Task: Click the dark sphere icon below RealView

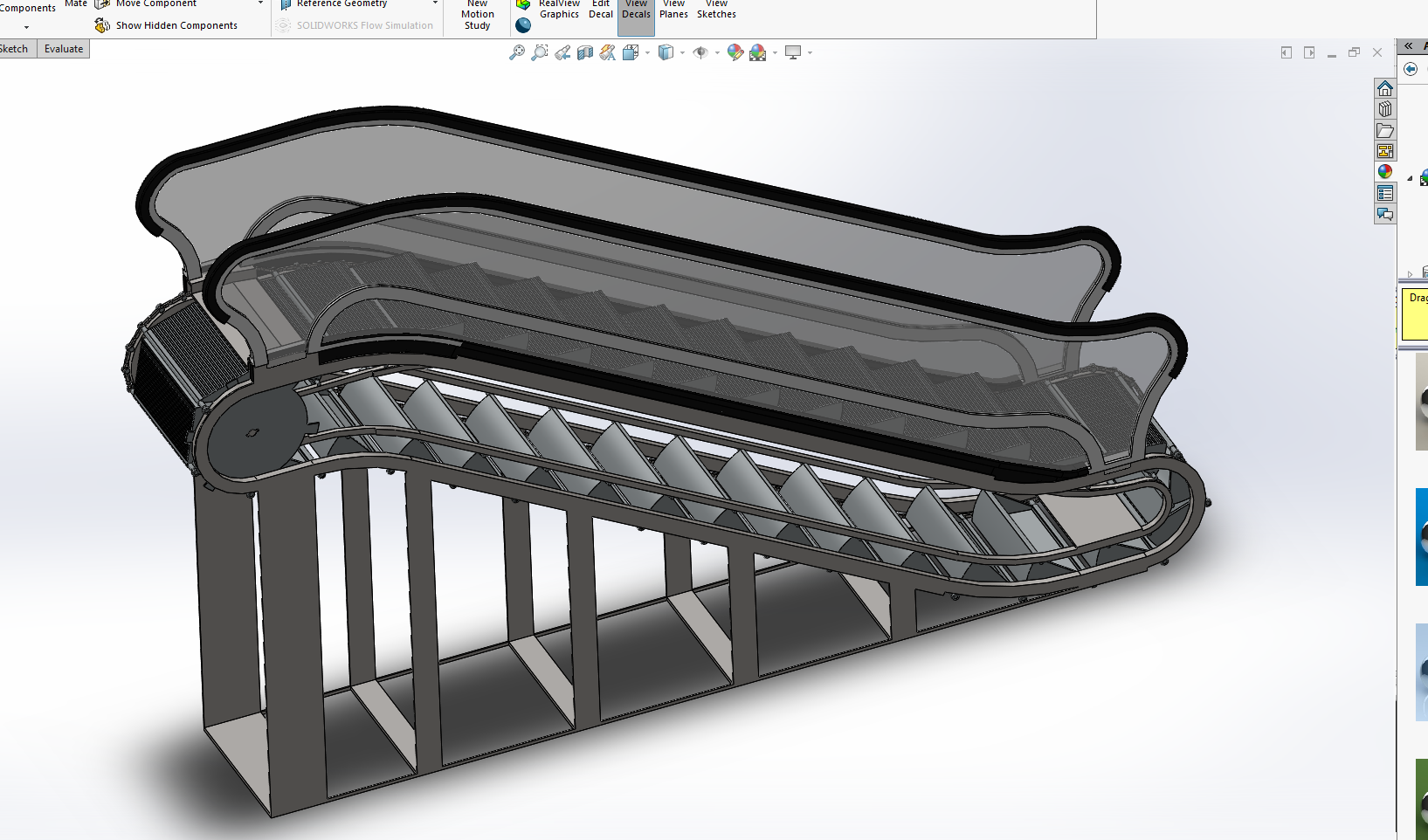Action: coord(523,25)
